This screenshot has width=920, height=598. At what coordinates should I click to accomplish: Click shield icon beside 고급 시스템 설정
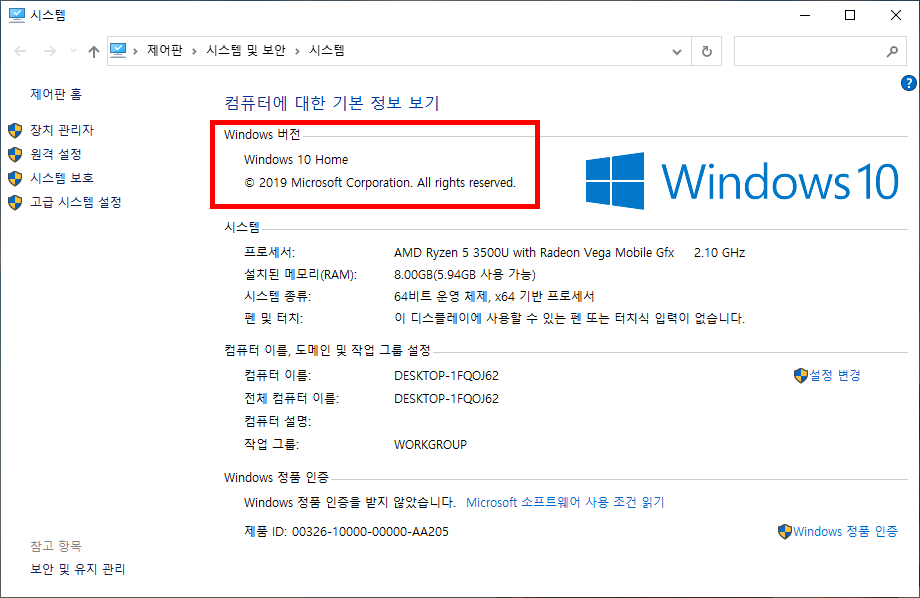coord(15,202)
